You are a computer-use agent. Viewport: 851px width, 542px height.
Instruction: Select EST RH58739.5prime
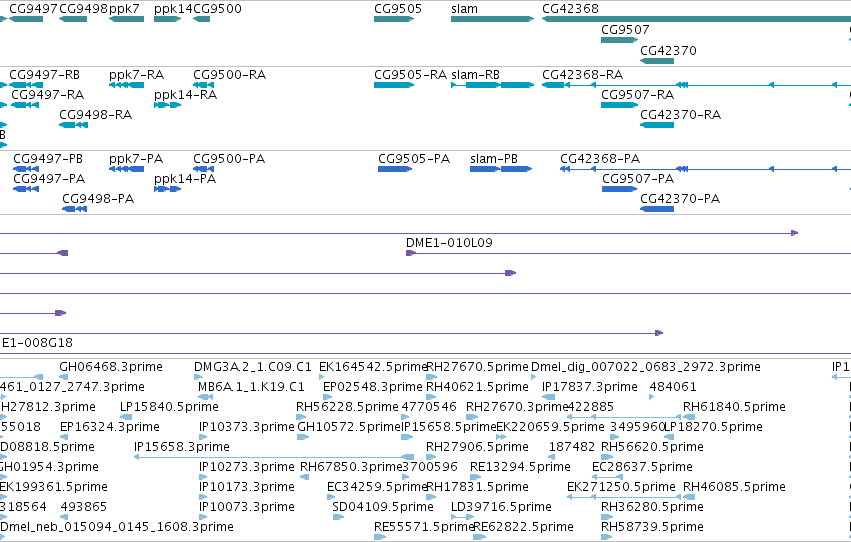click(x=607, y=538)
